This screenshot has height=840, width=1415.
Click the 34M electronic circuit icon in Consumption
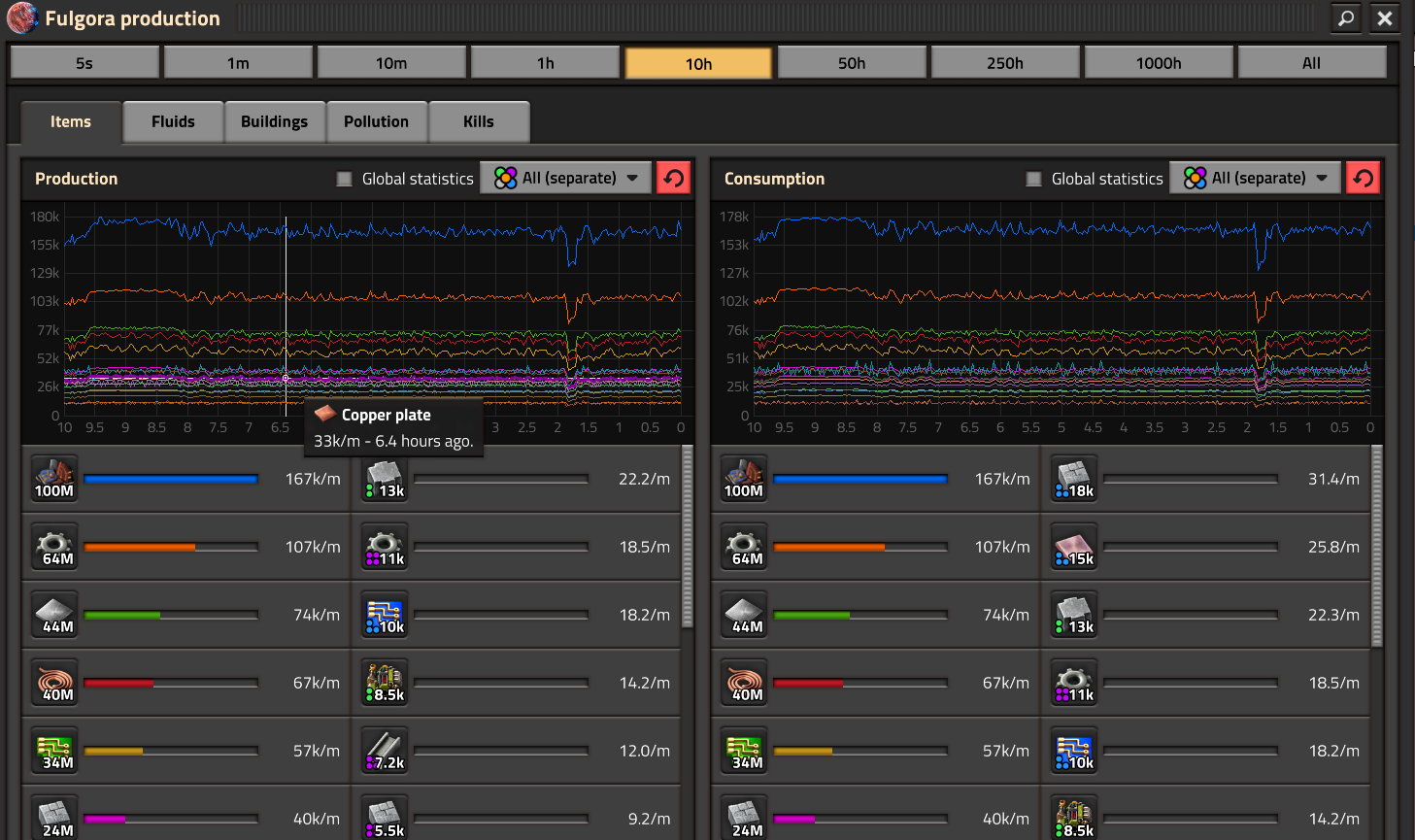tap(744, 751)
